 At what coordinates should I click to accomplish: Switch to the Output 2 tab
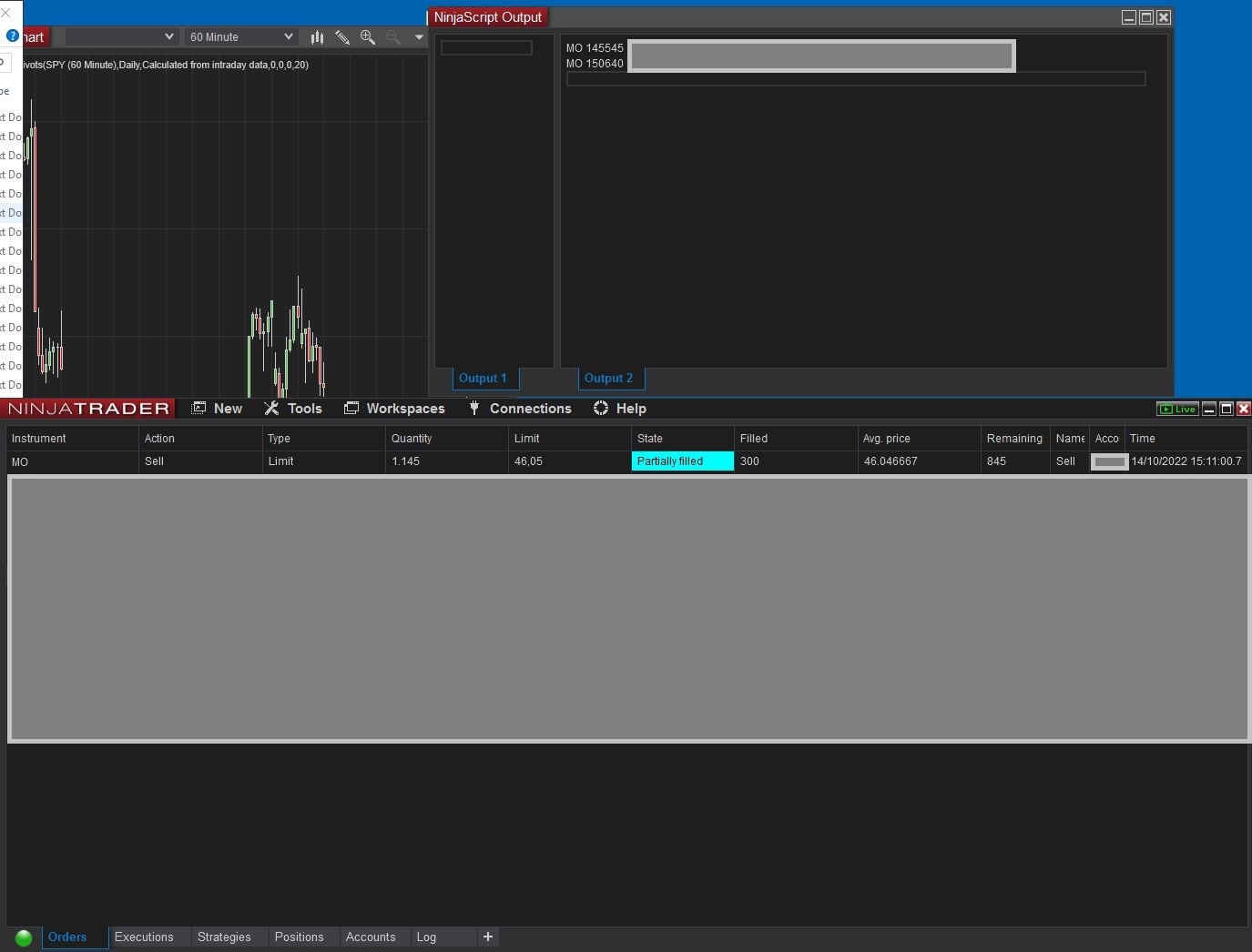click(x=609, y=379)
